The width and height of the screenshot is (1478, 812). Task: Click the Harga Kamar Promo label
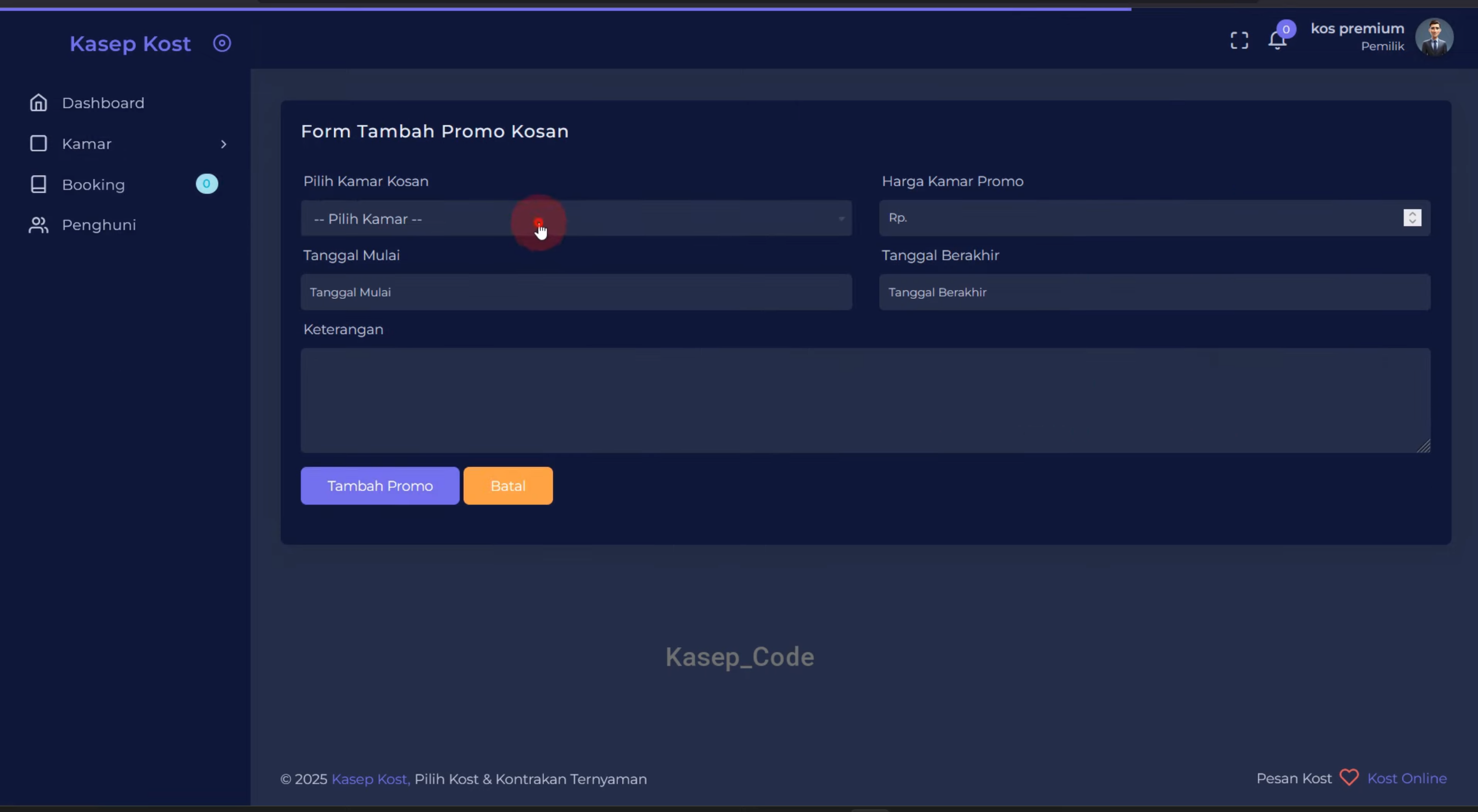(x=953, y=181)
